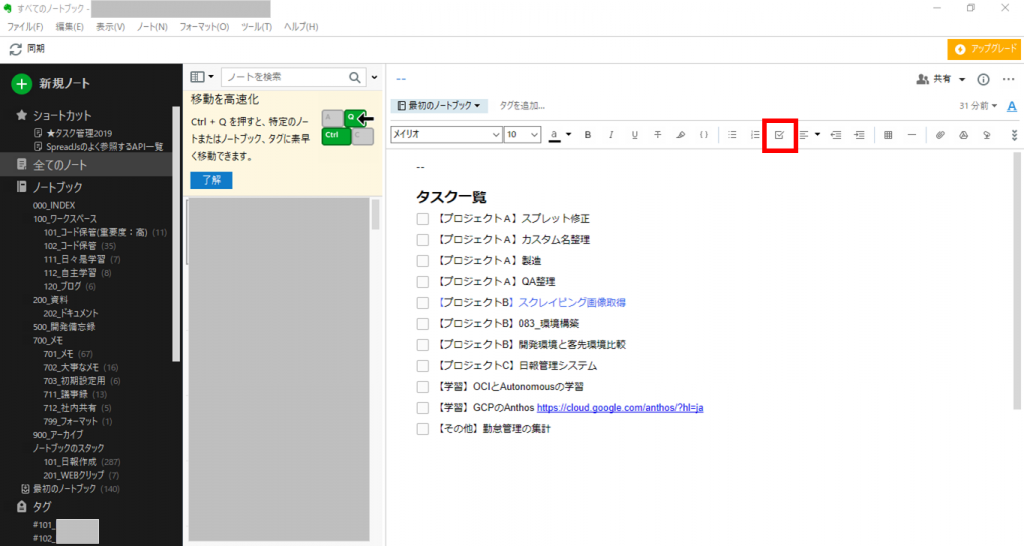Check the 開発環境と客先環境比較 task

[423, 345]
